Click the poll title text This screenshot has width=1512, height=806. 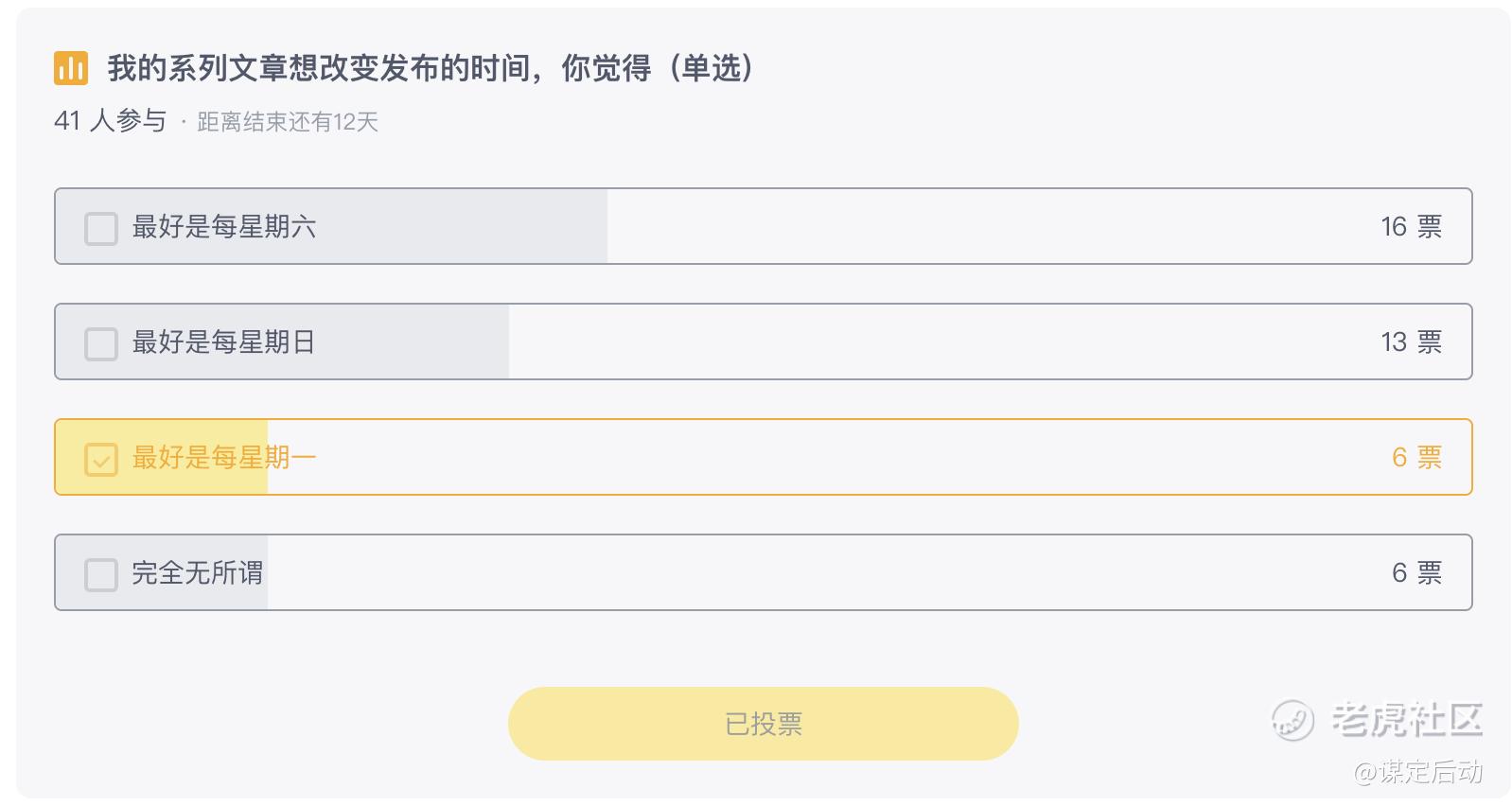[x=431, y=68]
